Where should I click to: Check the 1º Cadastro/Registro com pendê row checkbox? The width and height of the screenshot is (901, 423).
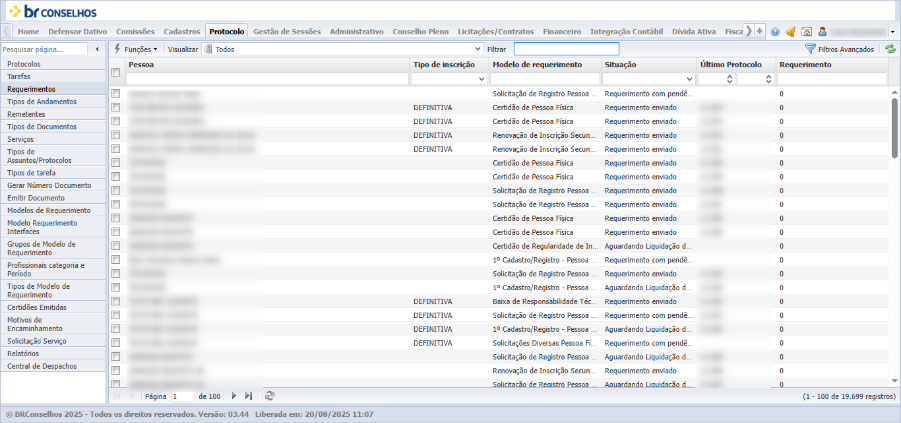(x=115, y=260)
